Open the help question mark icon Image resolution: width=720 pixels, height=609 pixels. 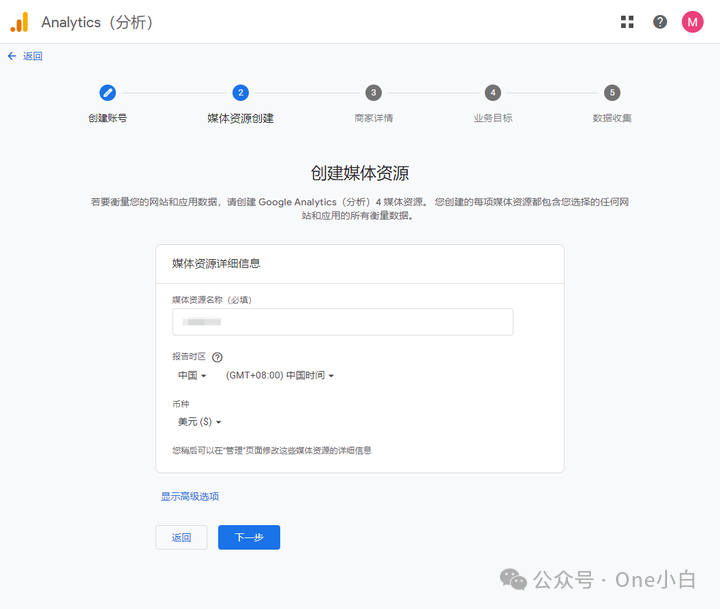point(660,22)
